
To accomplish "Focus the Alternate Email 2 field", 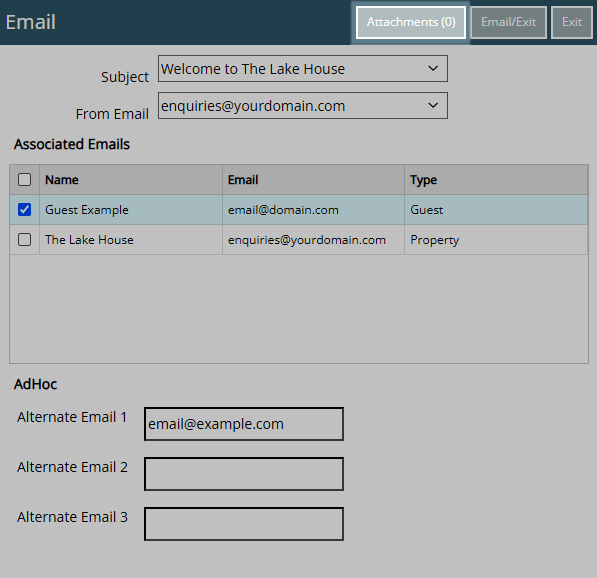I will (x=244, y=474).
